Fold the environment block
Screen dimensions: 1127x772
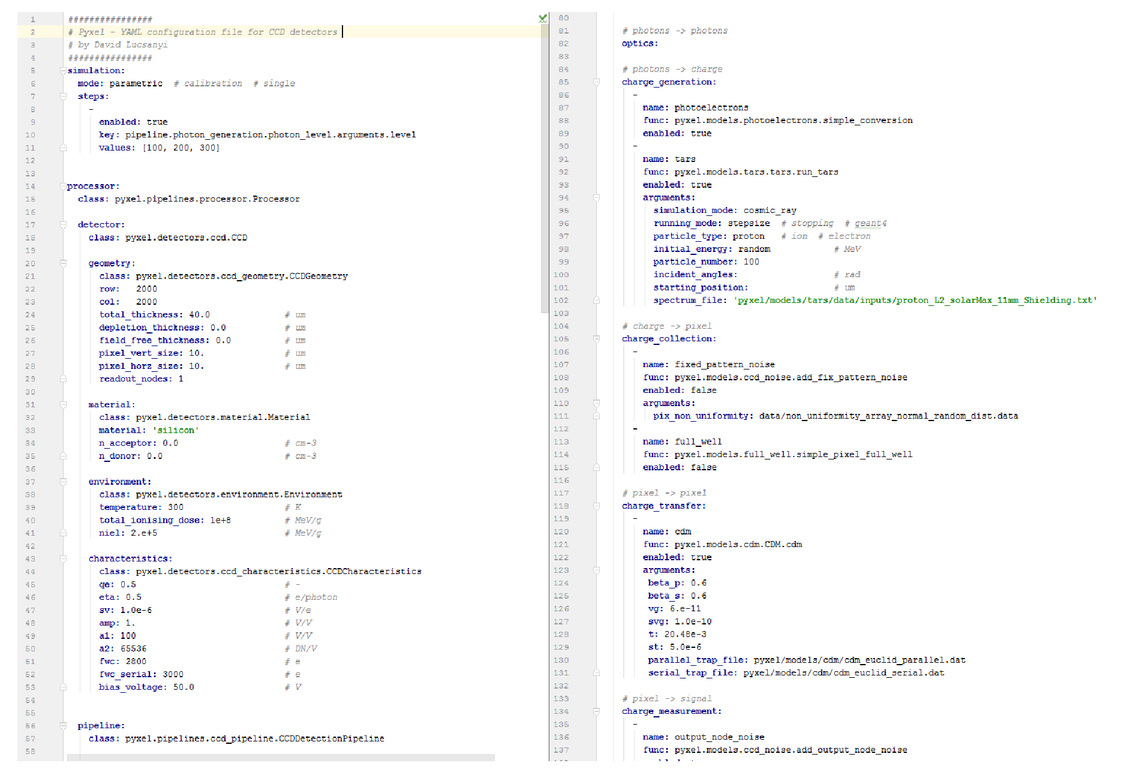coord(63,482)
